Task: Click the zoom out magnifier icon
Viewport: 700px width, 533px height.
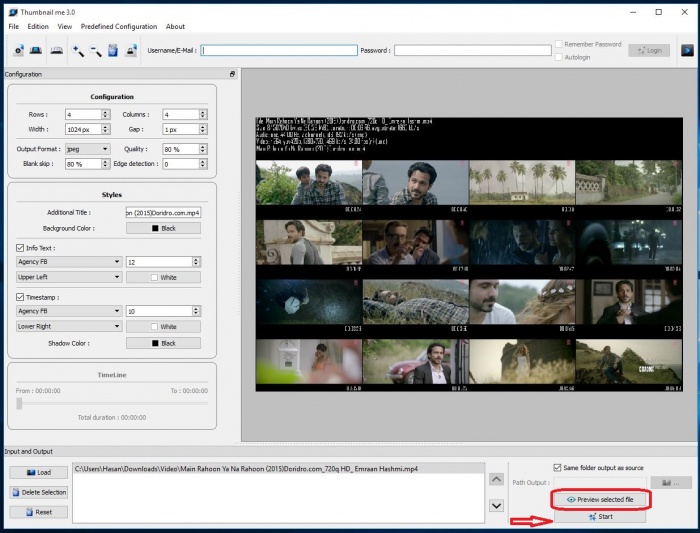Action: point(95,50)
